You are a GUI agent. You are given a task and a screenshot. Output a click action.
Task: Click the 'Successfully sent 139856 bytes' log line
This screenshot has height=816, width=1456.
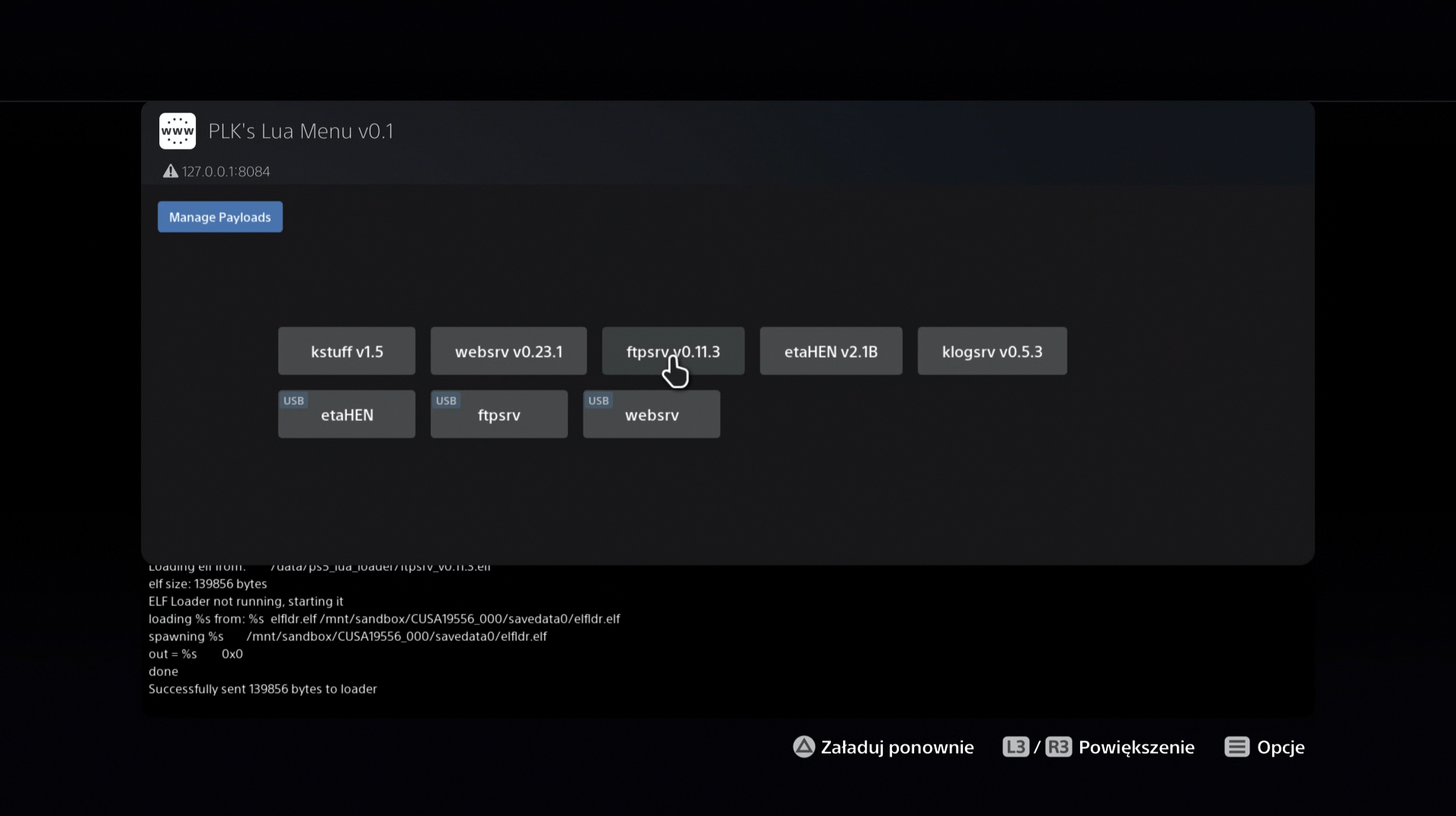[262, 689]
